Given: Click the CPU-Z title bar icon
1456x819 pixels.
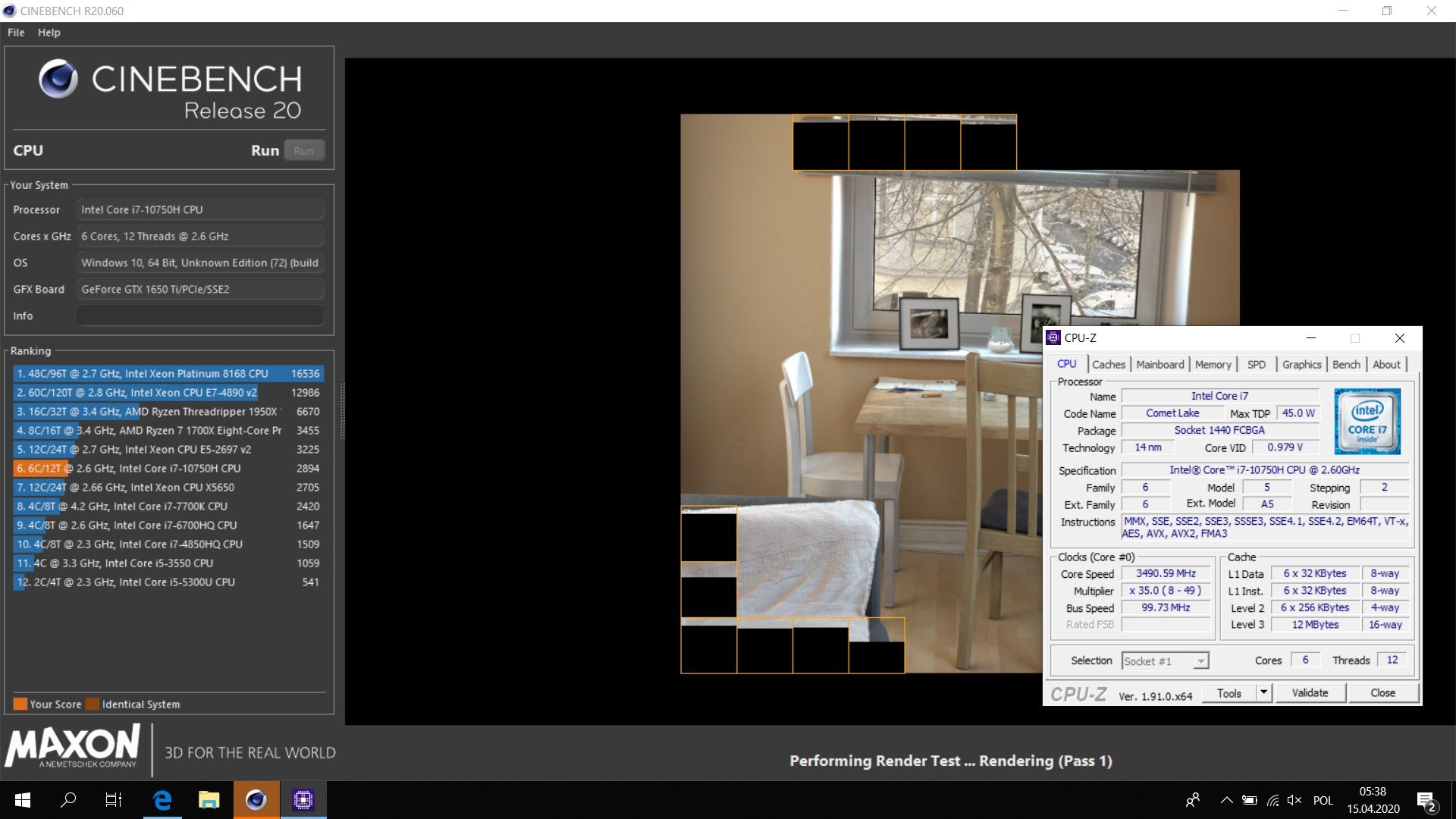Looking at the screenshot, I should (1053, 338).
